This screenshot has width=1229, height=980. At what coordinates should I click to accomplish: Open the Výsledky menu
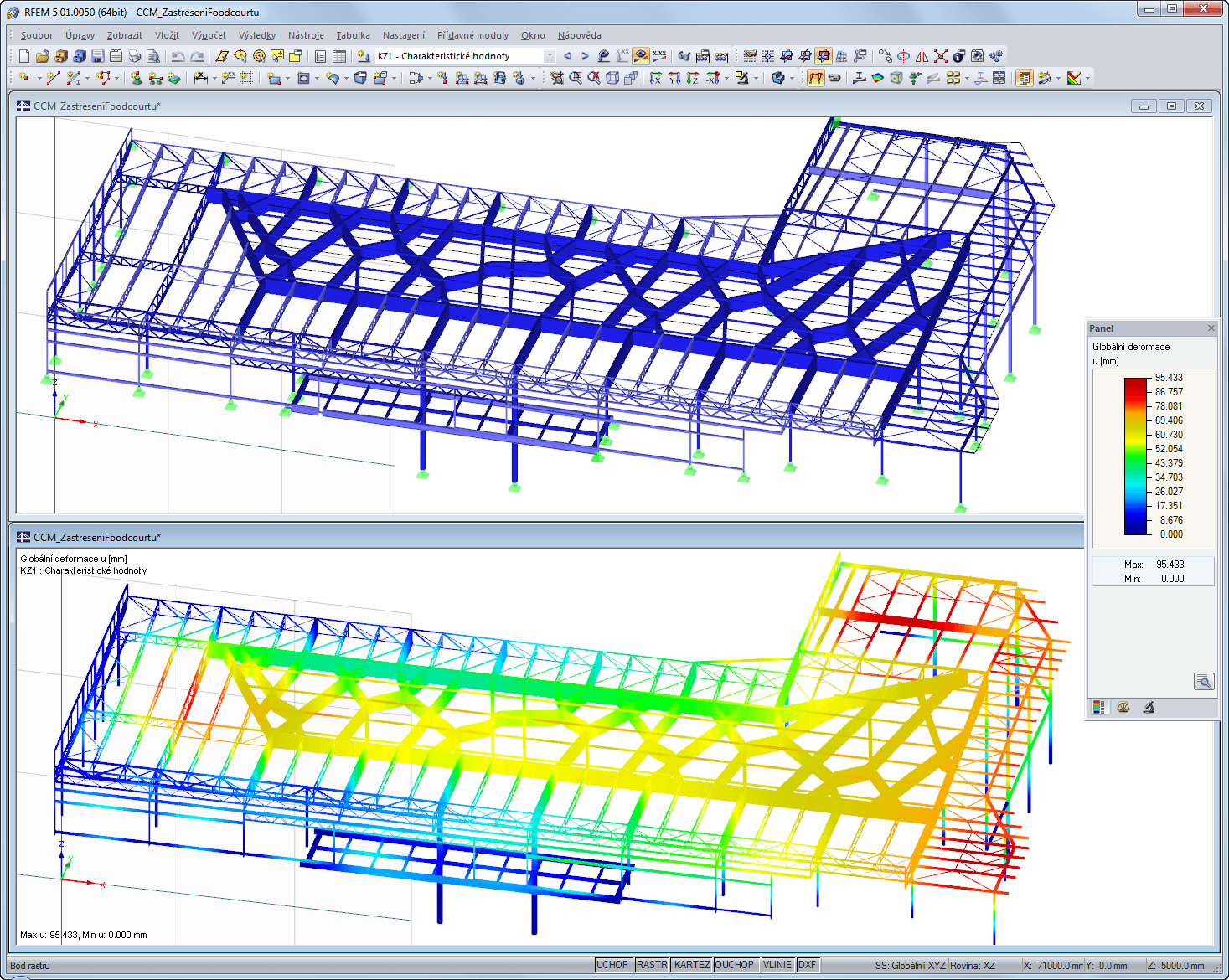click(x=257, y=35)
